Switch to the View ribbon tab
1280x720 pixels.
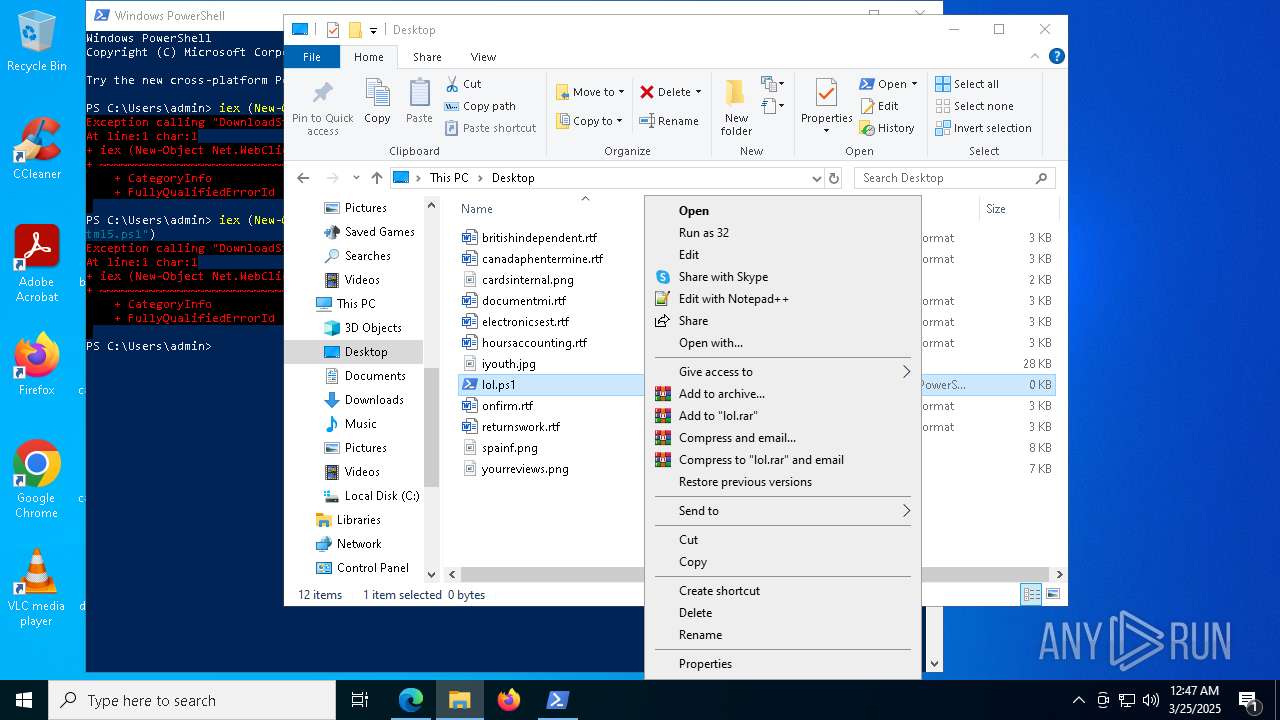click(483, 57)
